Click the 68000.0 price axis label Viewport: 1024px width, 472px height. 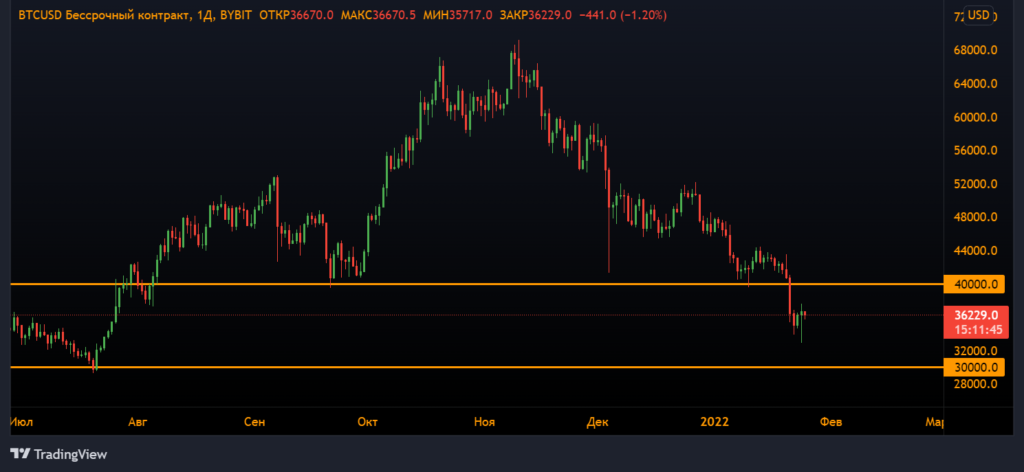[x=975, y=51]
